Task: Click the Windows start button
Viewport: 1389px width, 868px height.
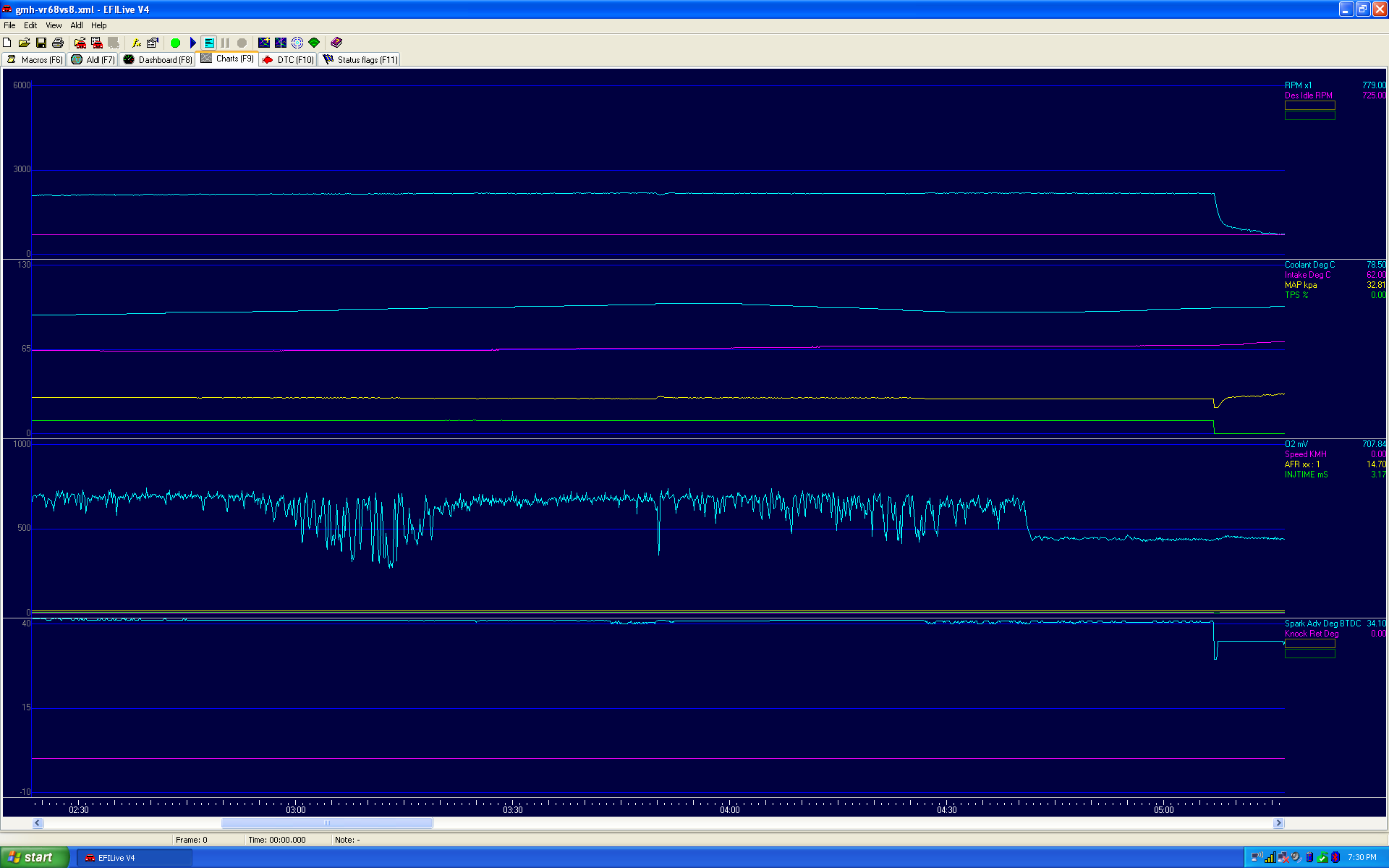Action: [34, 857]
